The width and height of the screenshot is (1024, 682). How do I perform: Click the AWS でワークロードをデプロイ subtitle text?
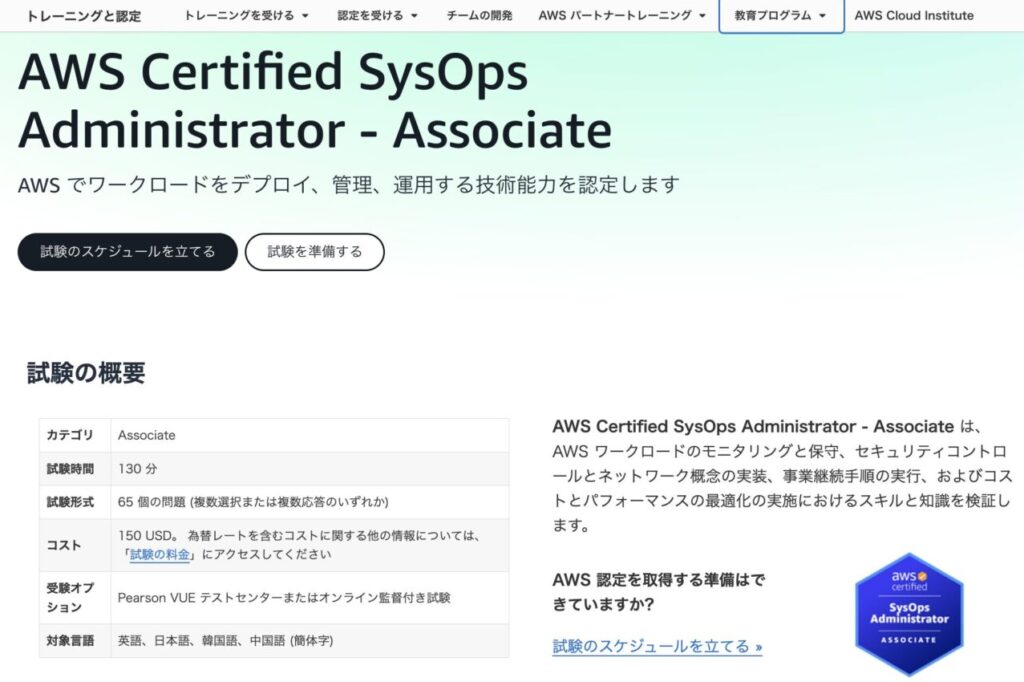click(x=349, y=185)
